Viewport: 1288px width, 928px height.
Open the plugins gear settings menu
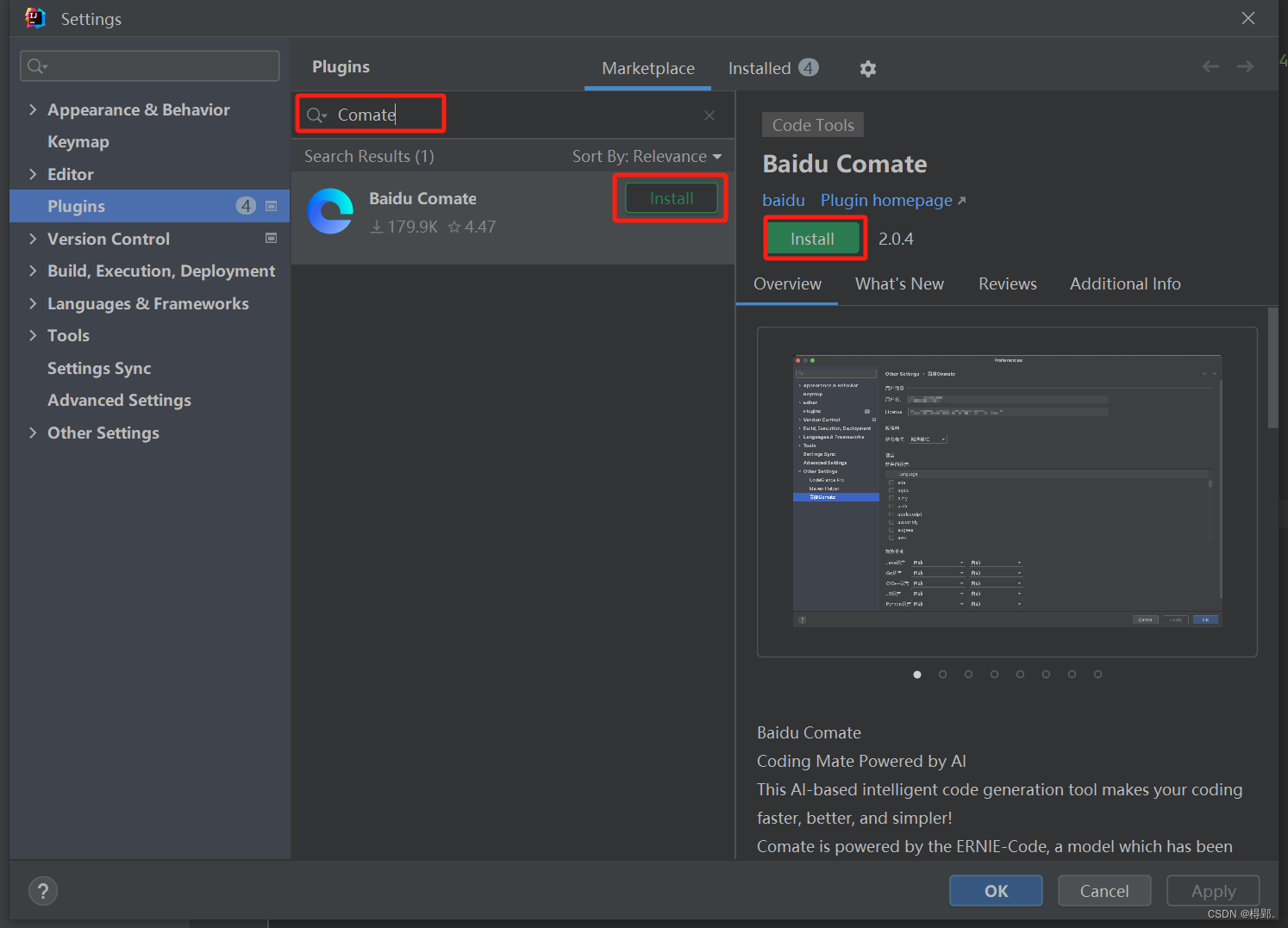868,69
